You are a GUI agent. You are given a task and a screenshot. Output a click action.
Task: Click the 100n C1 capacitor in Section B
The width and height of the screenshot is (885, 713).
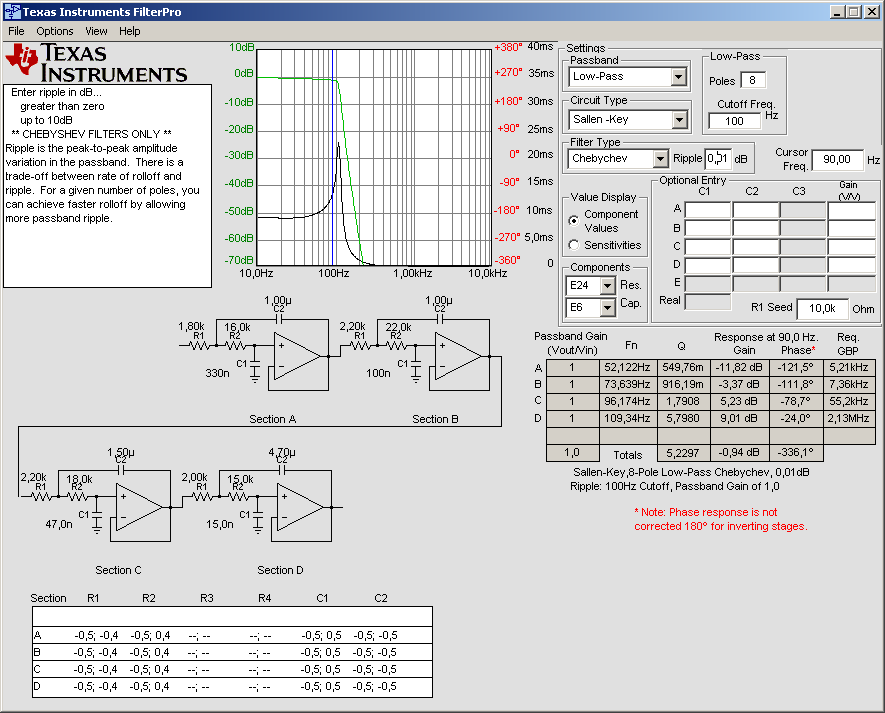[x=416, y=366]
